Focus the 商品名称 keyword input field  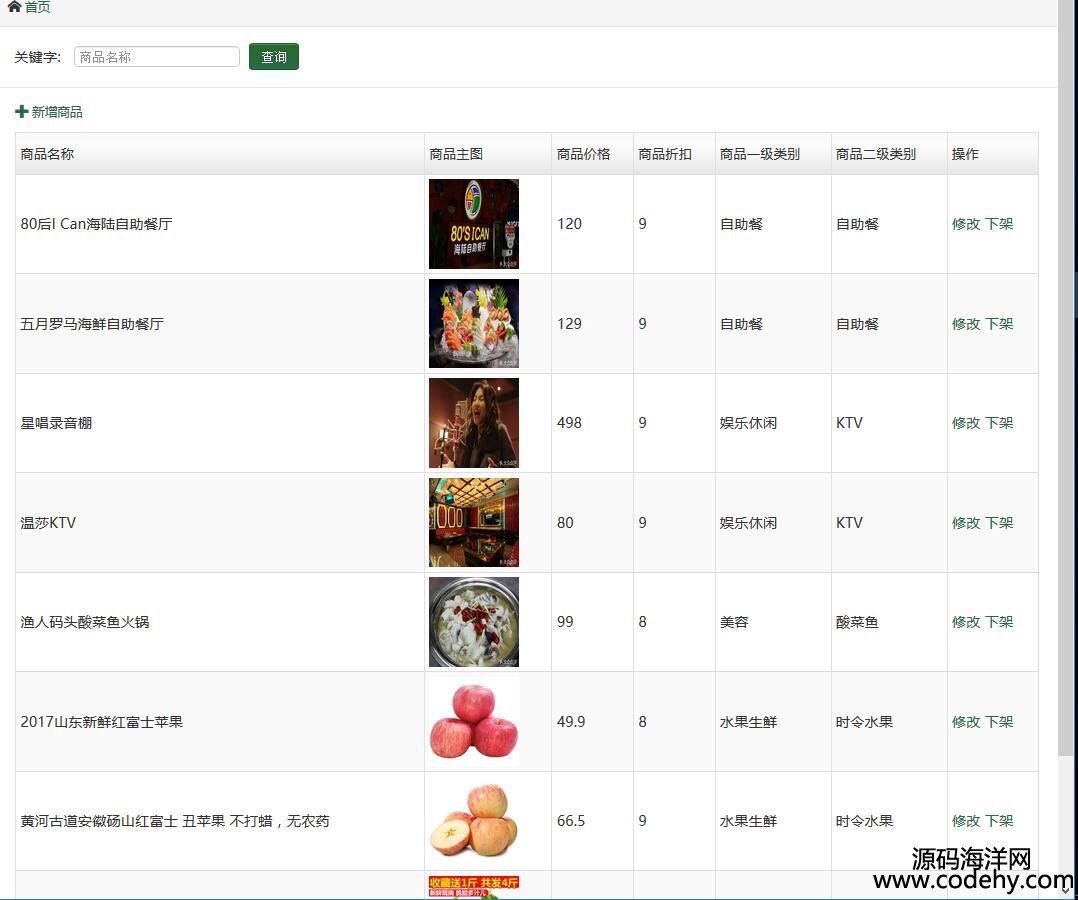157,56
